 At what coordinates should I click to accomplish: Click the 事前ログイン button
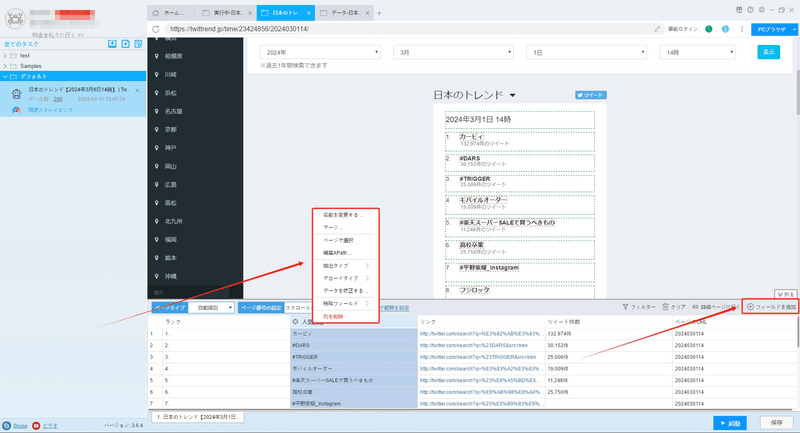(x=683, y=29)
